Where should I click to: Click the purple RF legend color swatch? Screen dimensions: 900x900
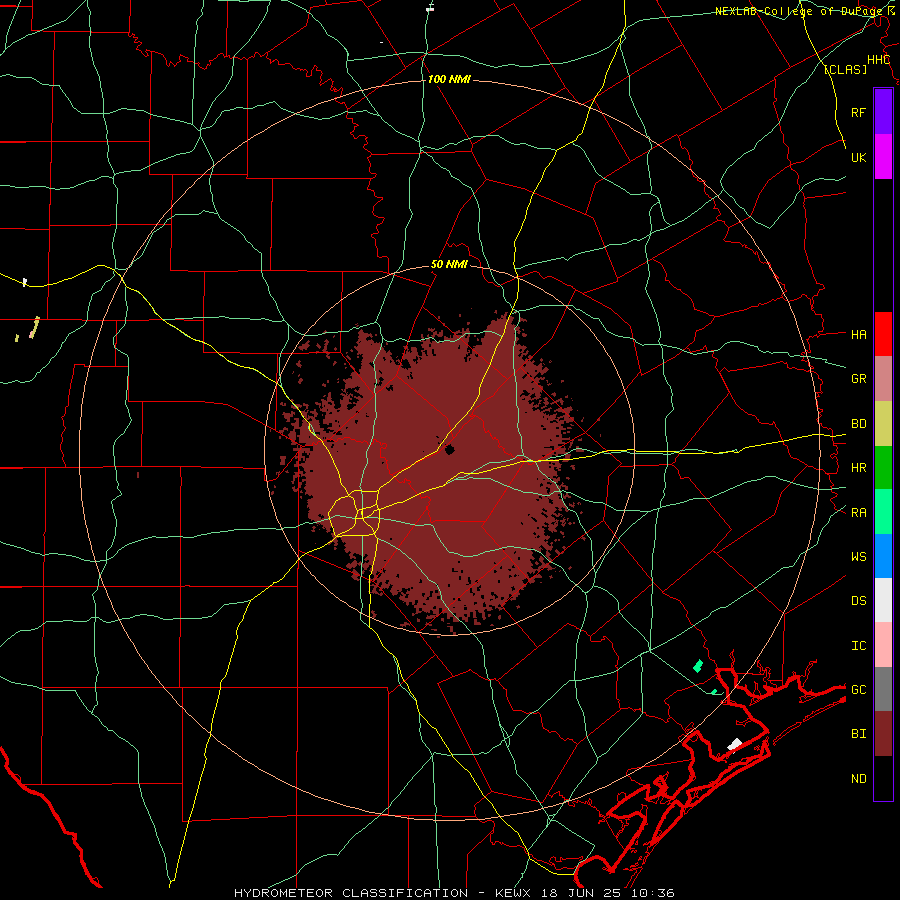883,111
